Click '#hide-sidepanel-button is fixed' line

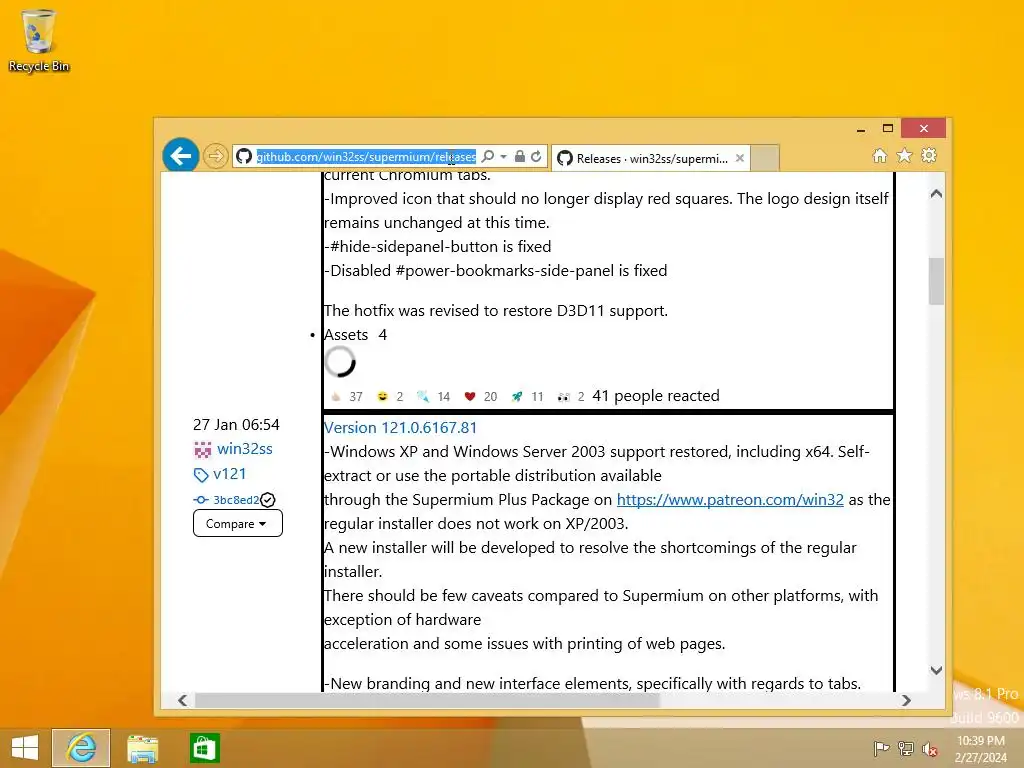(438, 247)
